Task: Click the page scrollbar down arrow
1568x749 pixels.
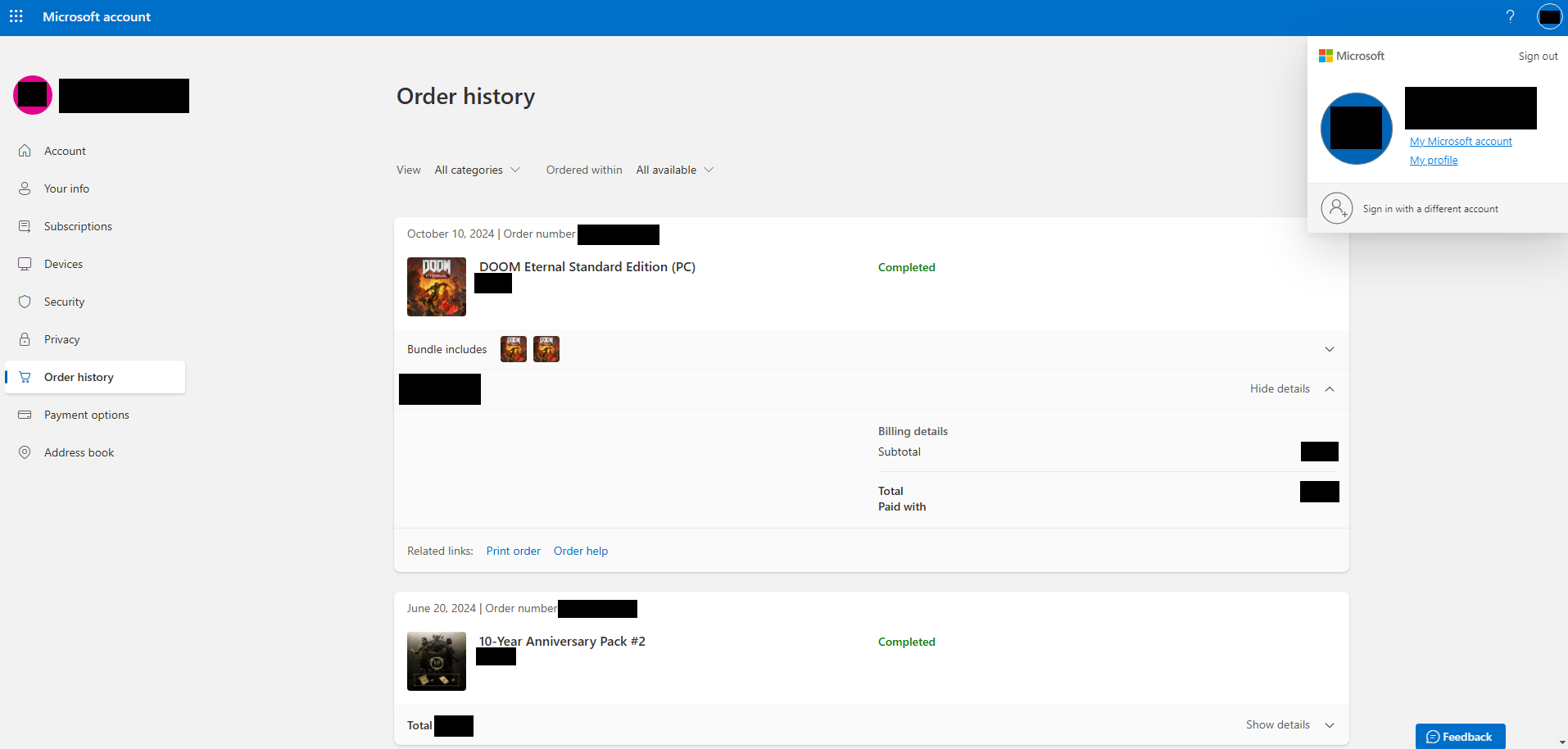Action: point(1561,742)
